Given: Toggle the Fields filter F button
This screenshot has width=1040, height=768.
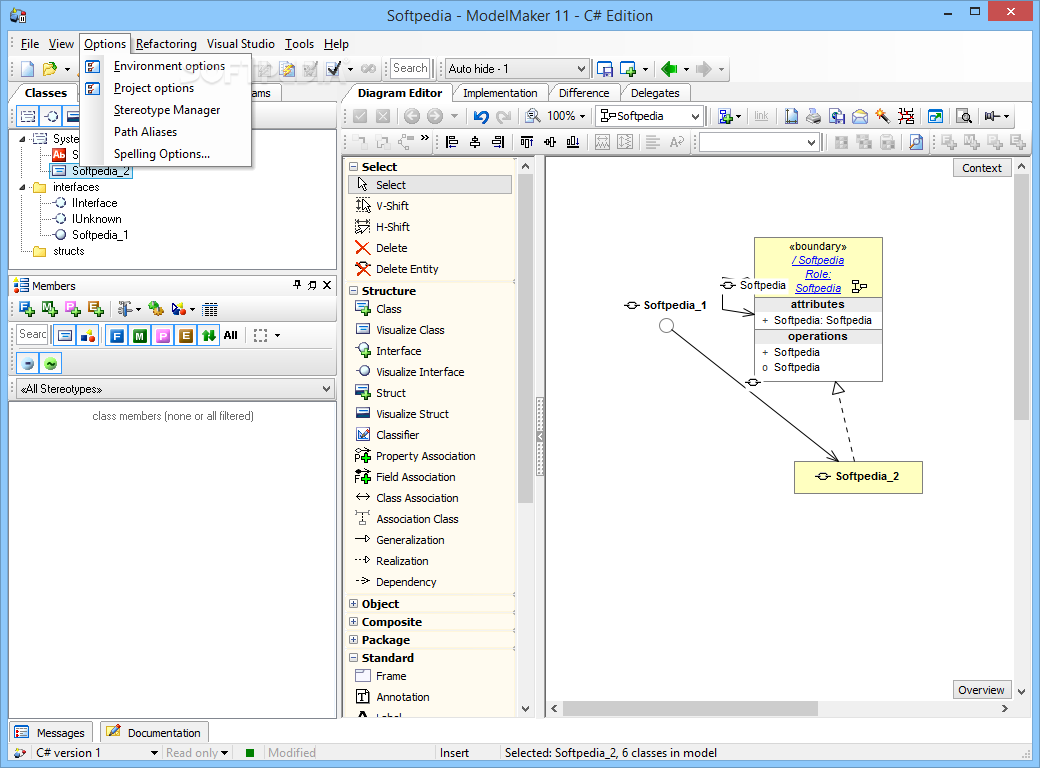Looking at the screenshot, I should tap(117, 336).
